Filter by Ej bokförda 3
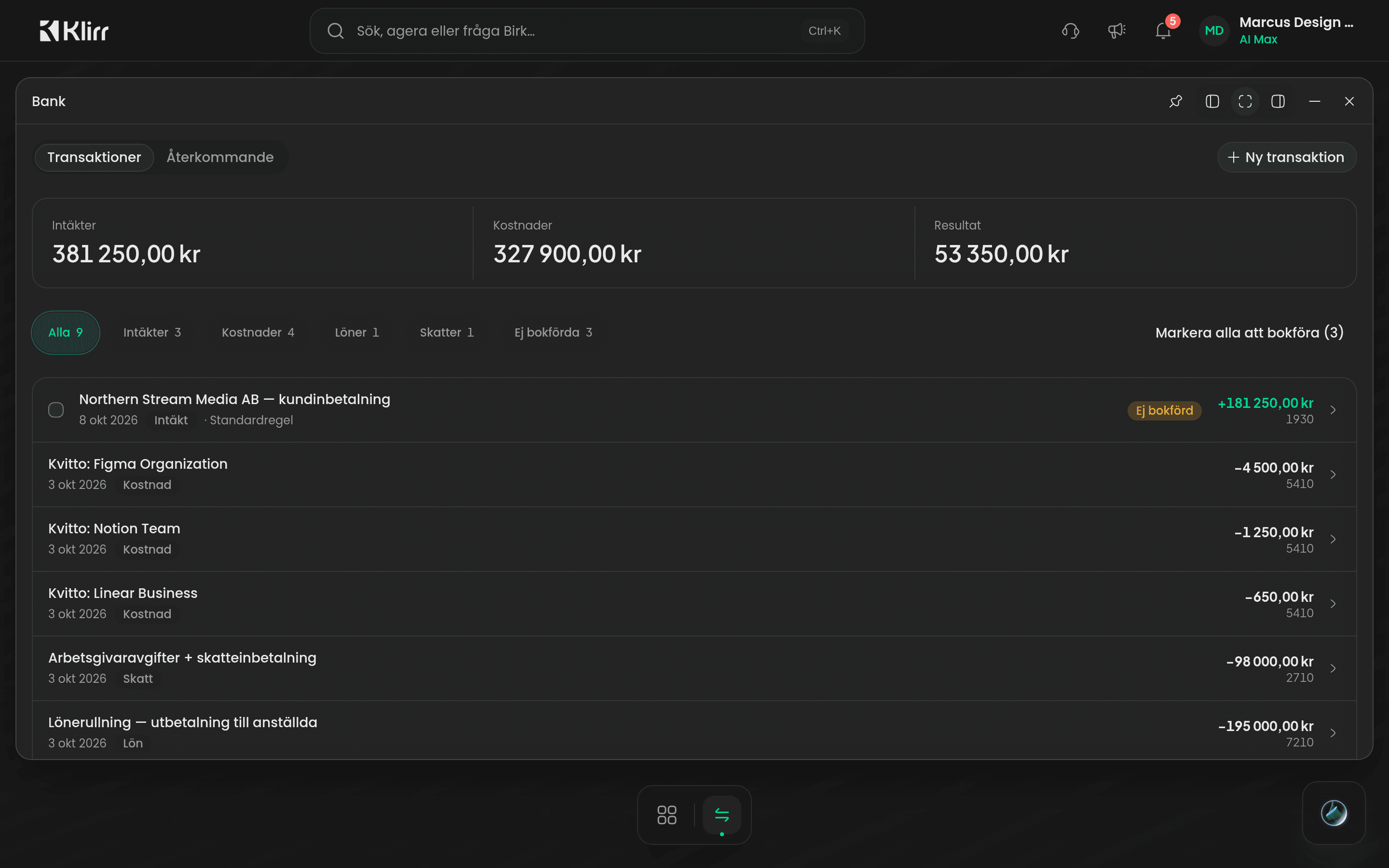The width and height of the screenshot is (1389, 868). pos(553,332)
